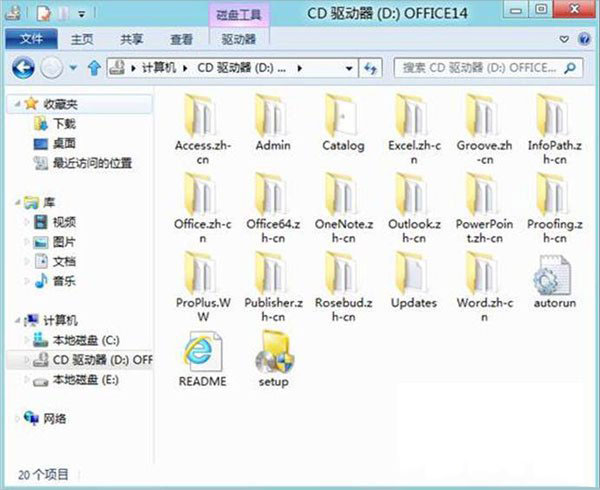Open the 文件 file menu
This screenshot has height=490, width=600.
[31, 39]
